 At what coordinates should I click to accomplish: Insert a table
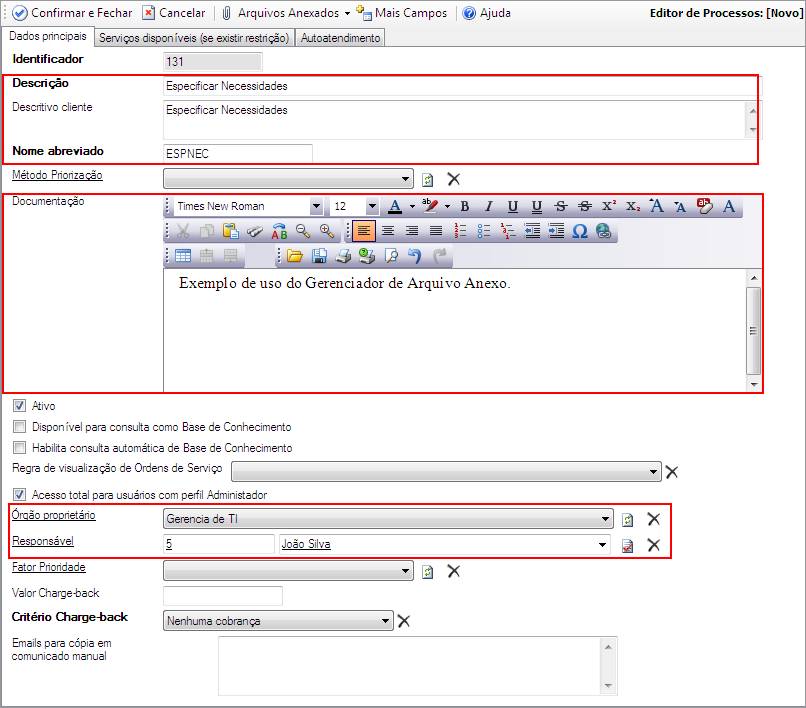pyautogui.click(x=183, y=256)
